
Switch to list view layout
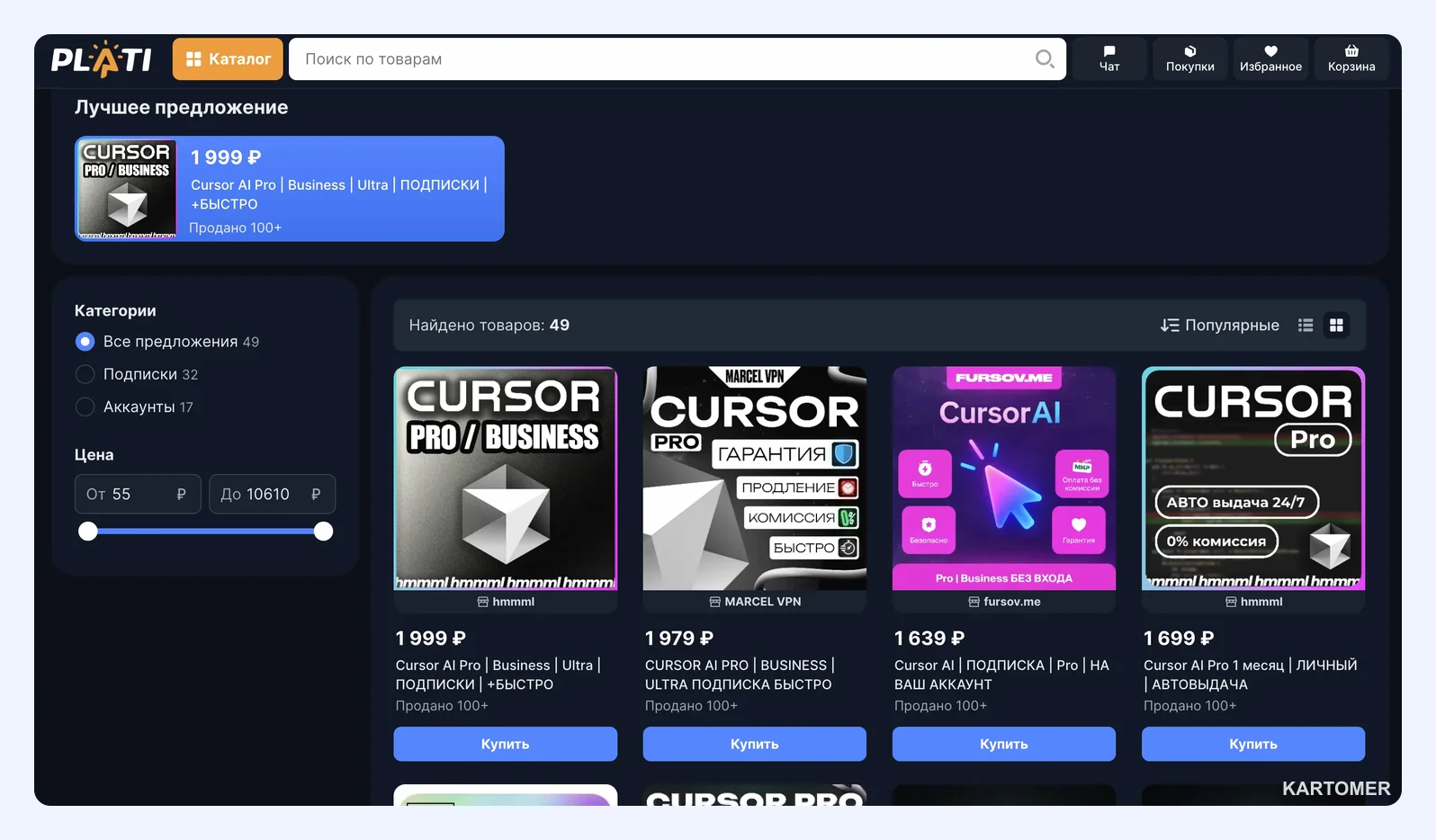coord(1306,326)
